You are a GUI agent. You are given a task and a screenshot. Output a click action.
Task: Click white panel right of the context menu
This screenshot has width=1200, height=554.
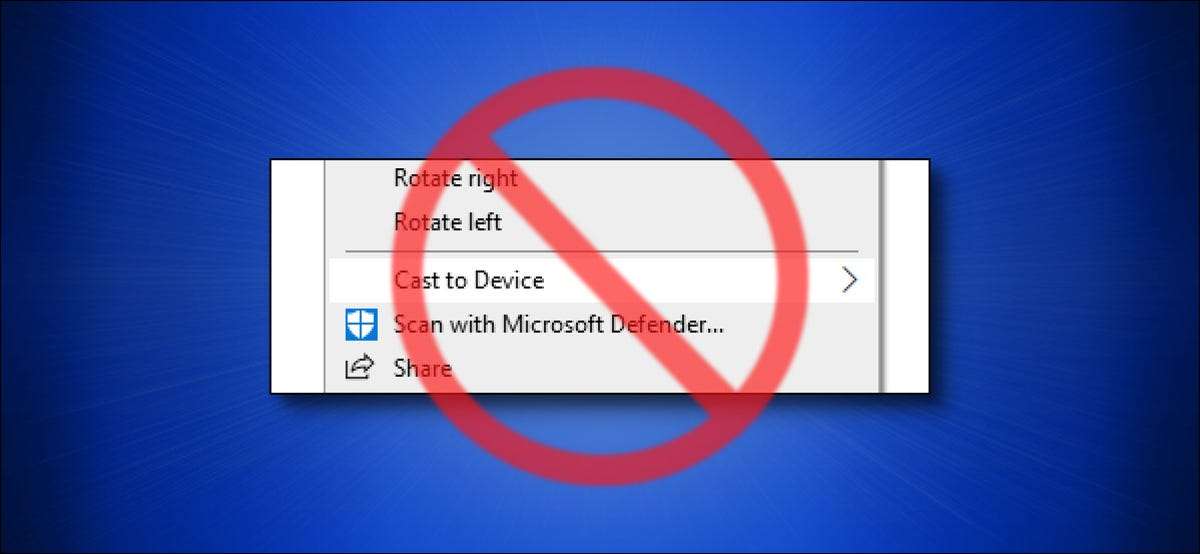pos(906,276)
